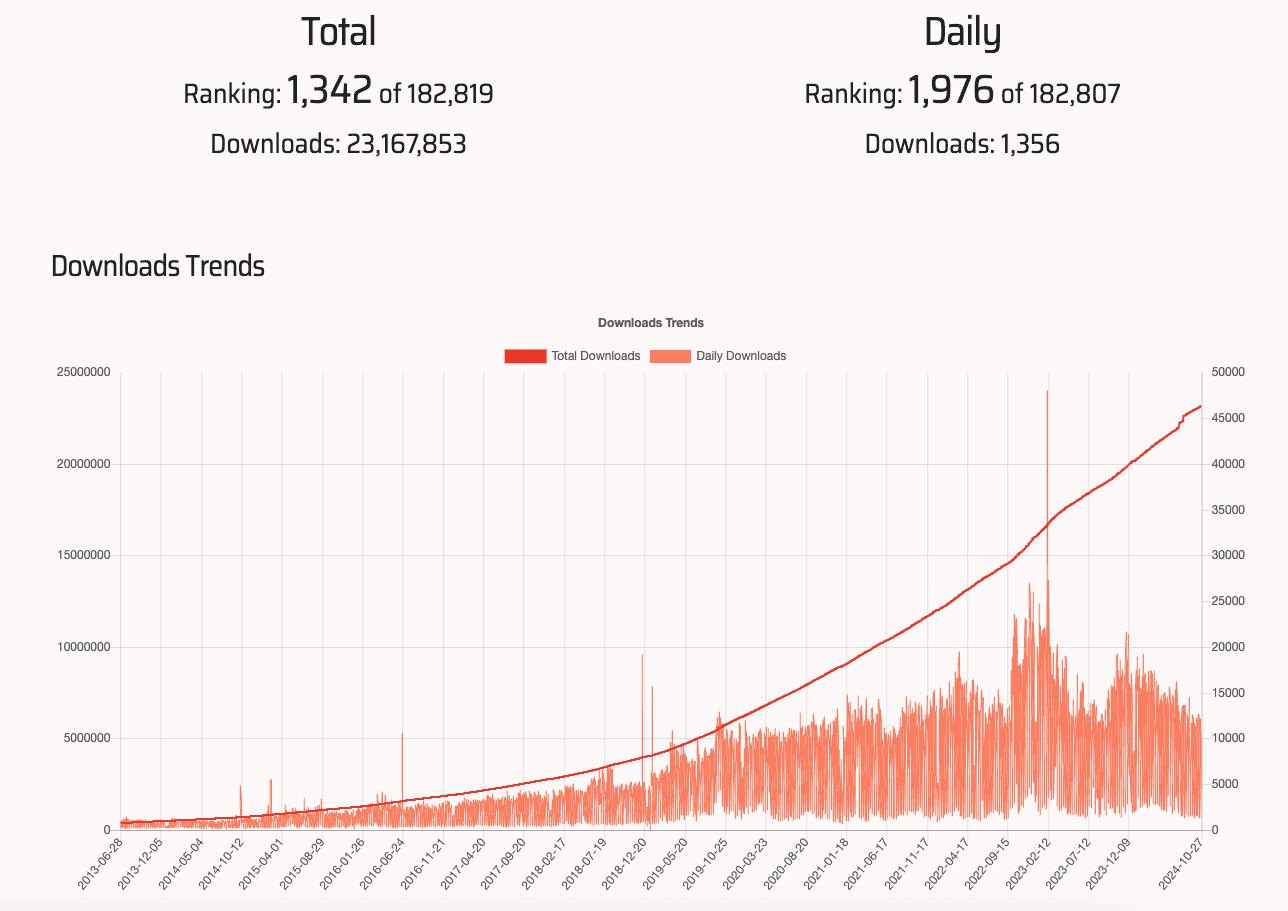Click the red Total Downloads legend swatch
This screenshot has height=911, width=1288.
(x=524, y=356)
